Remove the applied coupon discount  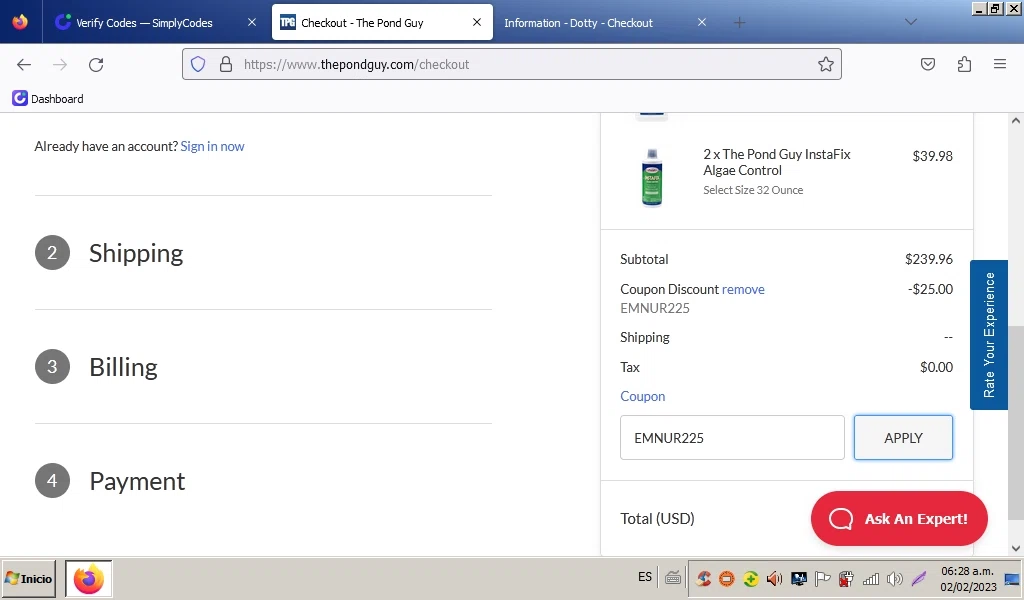tap(743, 289)
